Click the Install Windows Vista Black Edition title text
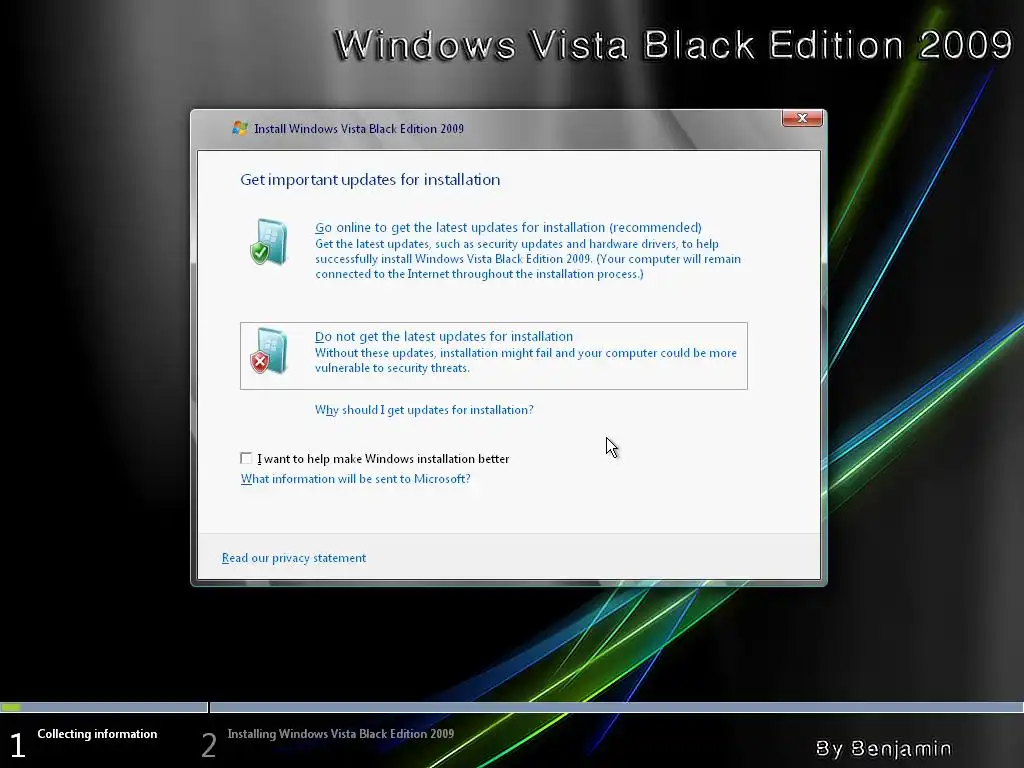The width and height of the screenshot is (1024, 768). coord(359,129)
